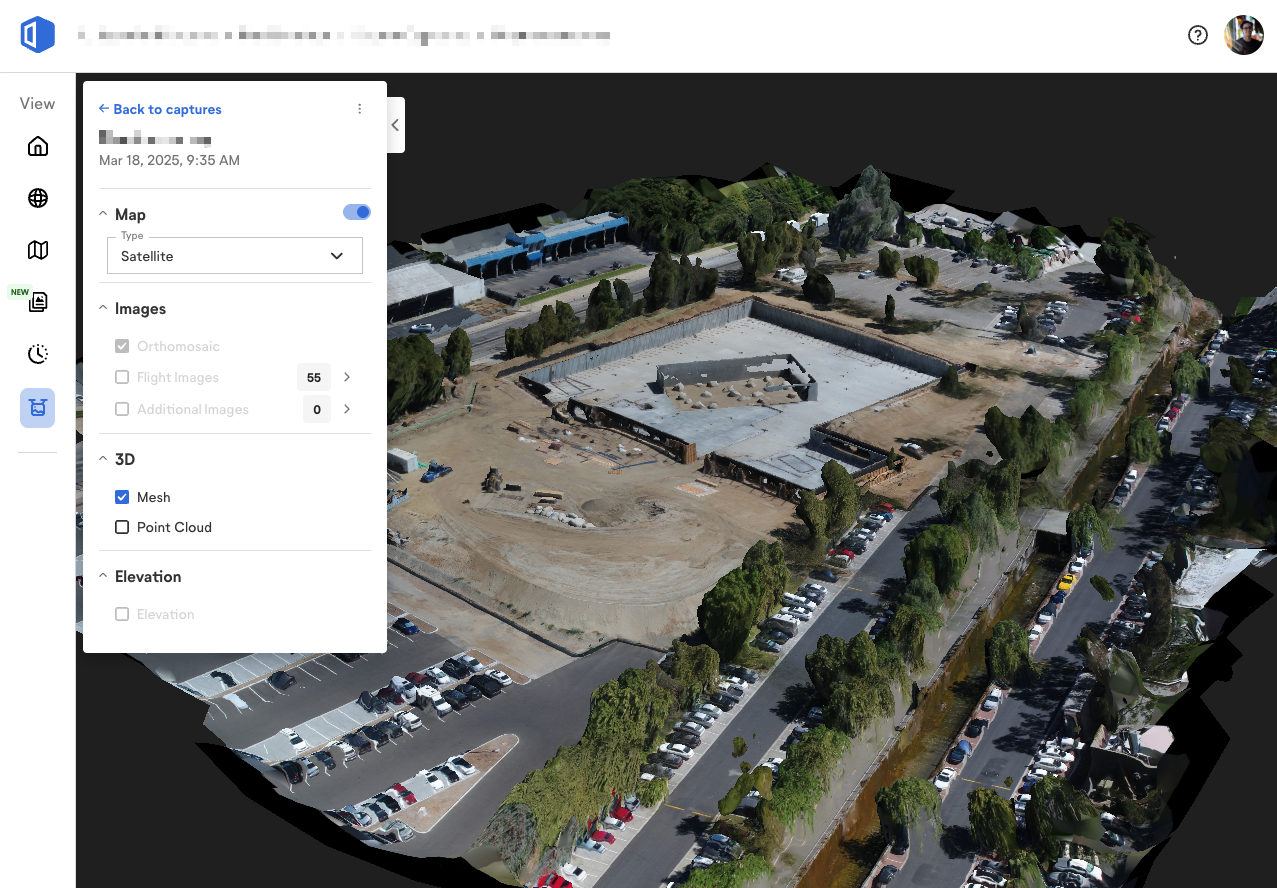Collapse the Images section
The width and height of the screenshot is (1277, 888).
pos(104,309)
